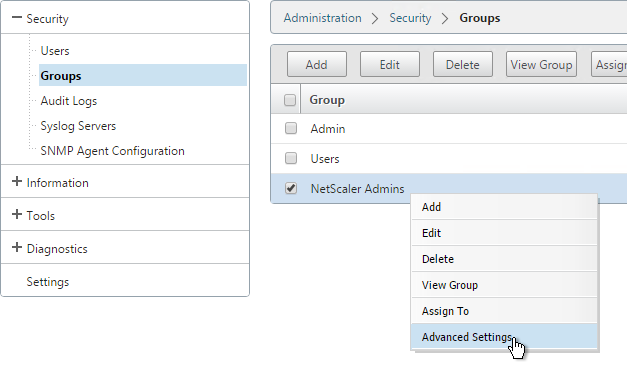Expand the Diagnostics section plus icon
The image size is (627, 381).
pyautogui.click(x=16, y=247)
